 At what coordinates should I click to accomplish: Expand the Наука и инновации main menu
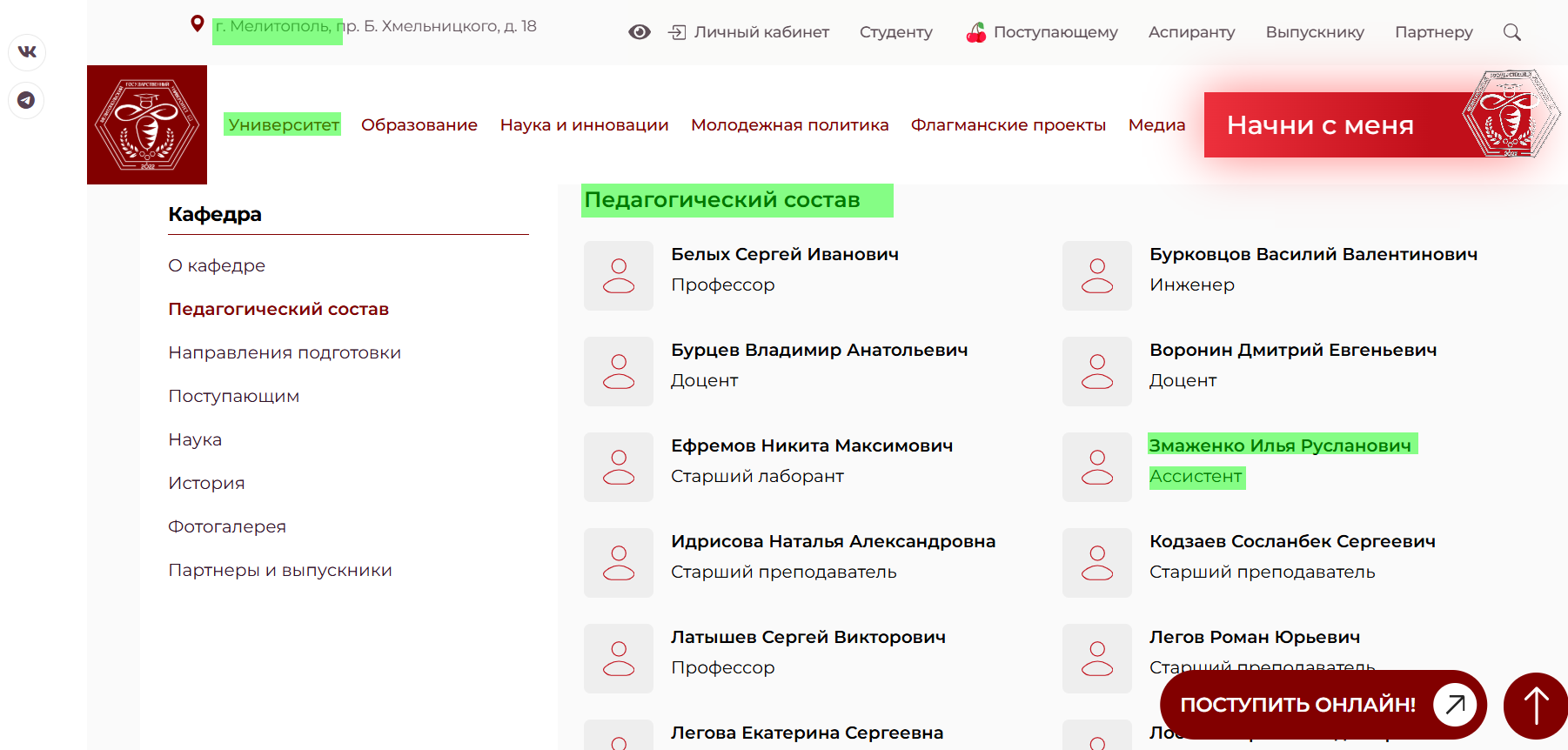(x=584, y=124)
